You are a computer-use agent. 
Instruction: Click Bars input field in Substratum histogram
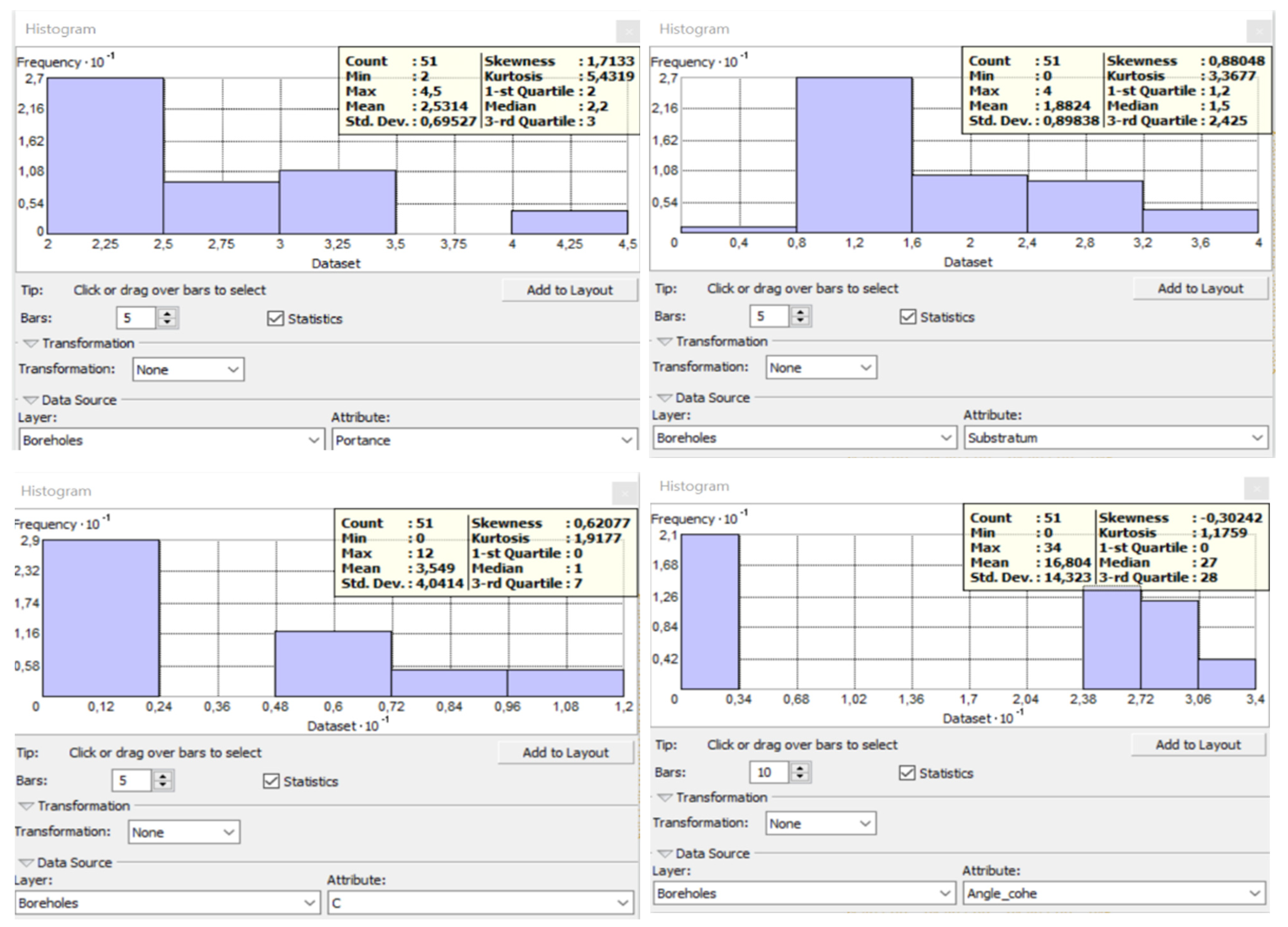(x=769, y=316)
